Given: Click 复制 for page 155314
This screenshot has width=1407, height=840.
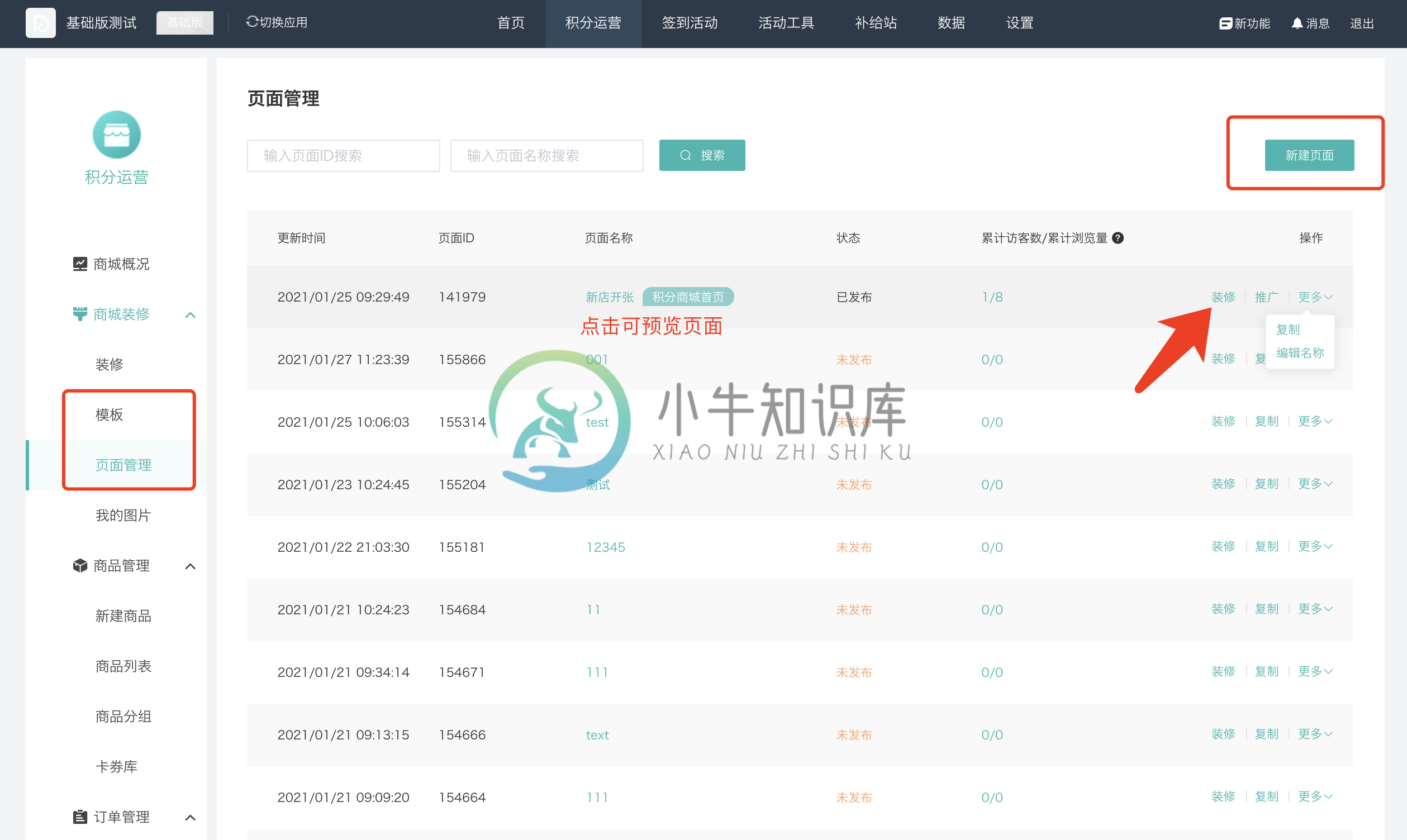Looking at the screenshot, I should [x=1266, y=421].
